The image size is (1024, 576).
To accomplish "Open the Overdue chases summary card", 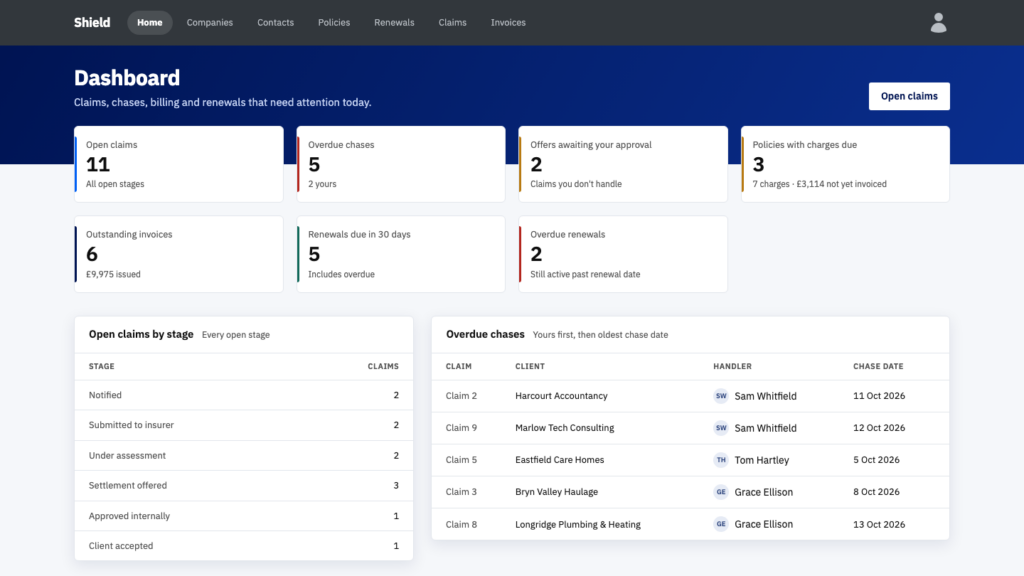I will point(401,164).
